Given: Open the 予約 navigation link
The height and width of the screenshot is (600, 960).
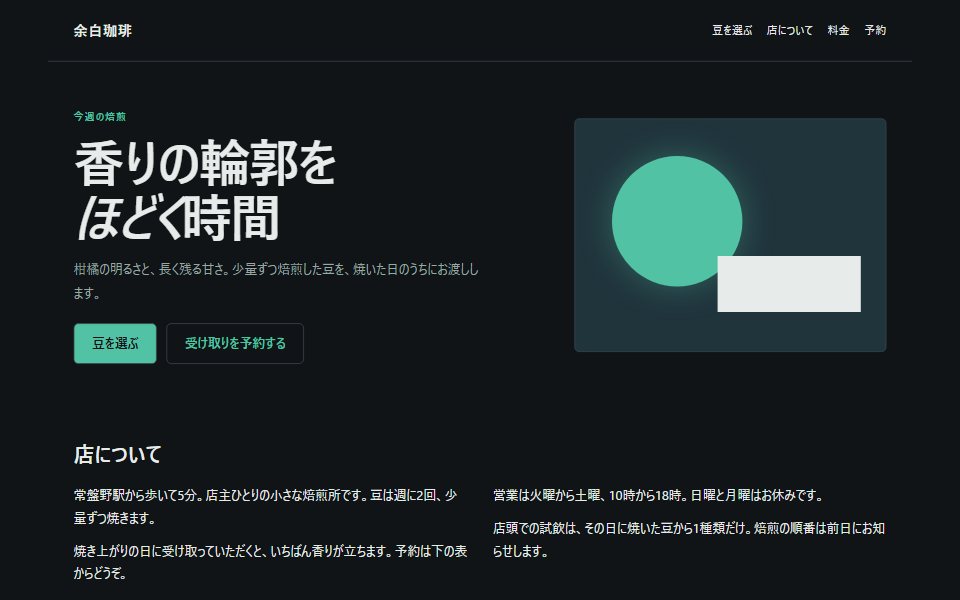Looking at the screenshot, I should click(x=875, y=30).
